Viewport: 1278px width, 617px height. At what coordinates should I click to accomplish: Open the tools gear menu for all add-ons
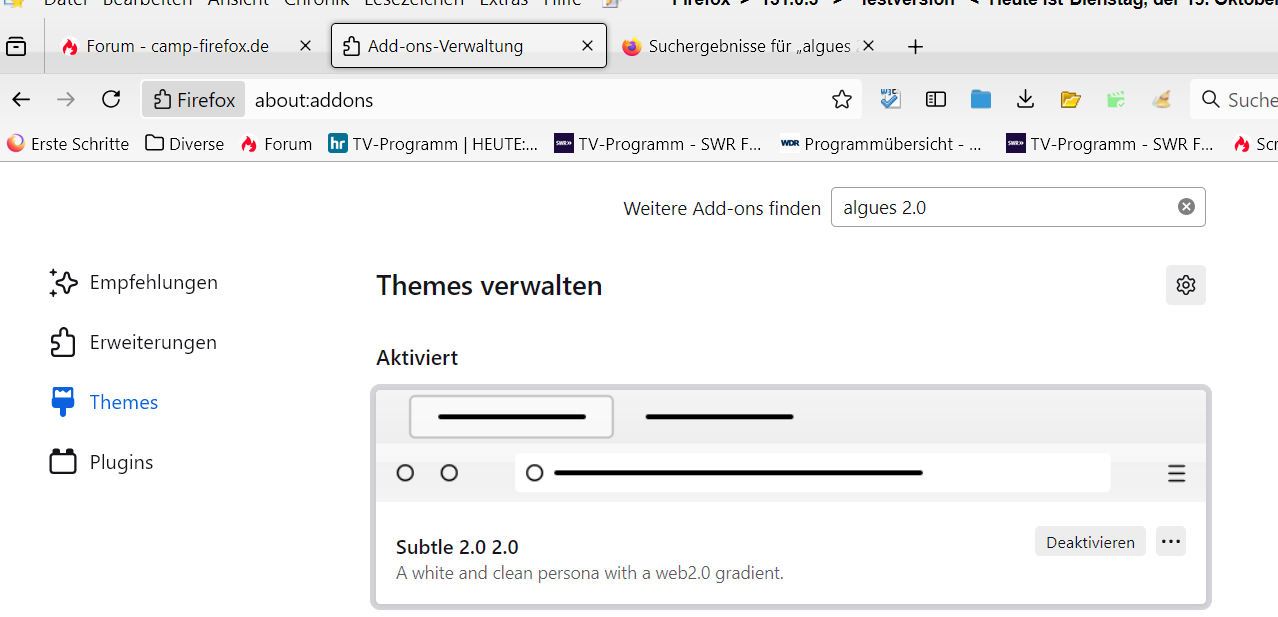pos(1186,285)
